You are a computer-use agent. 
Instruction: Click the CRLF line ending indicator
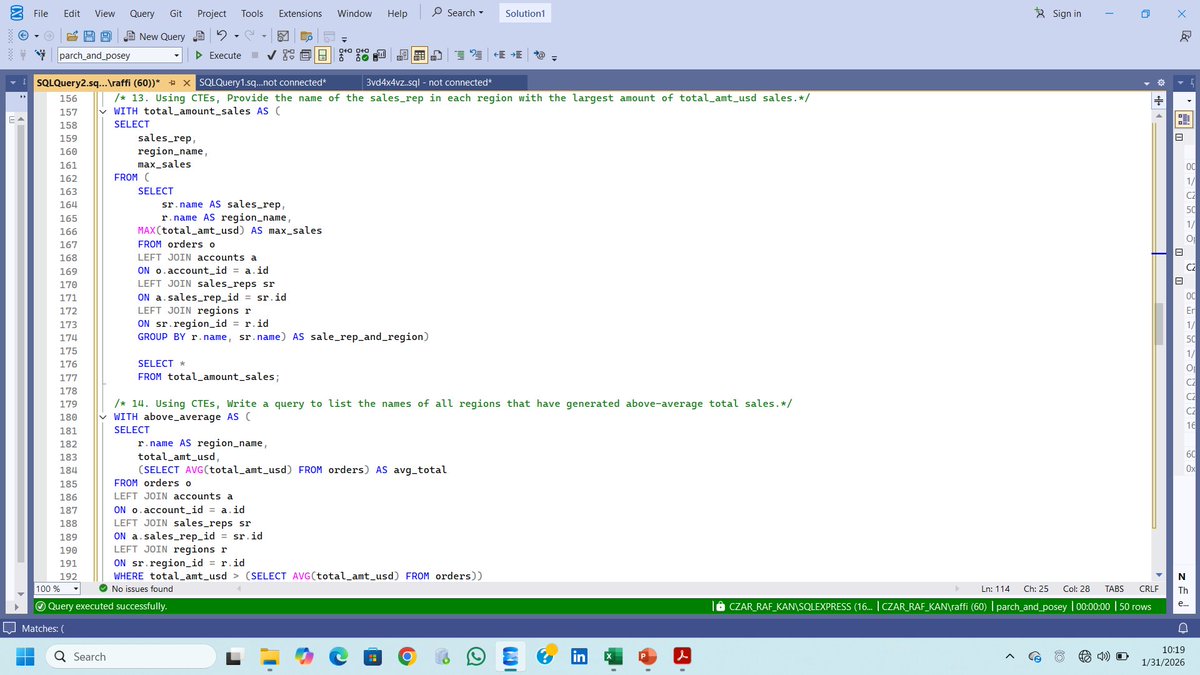[x=1148, y=589]
